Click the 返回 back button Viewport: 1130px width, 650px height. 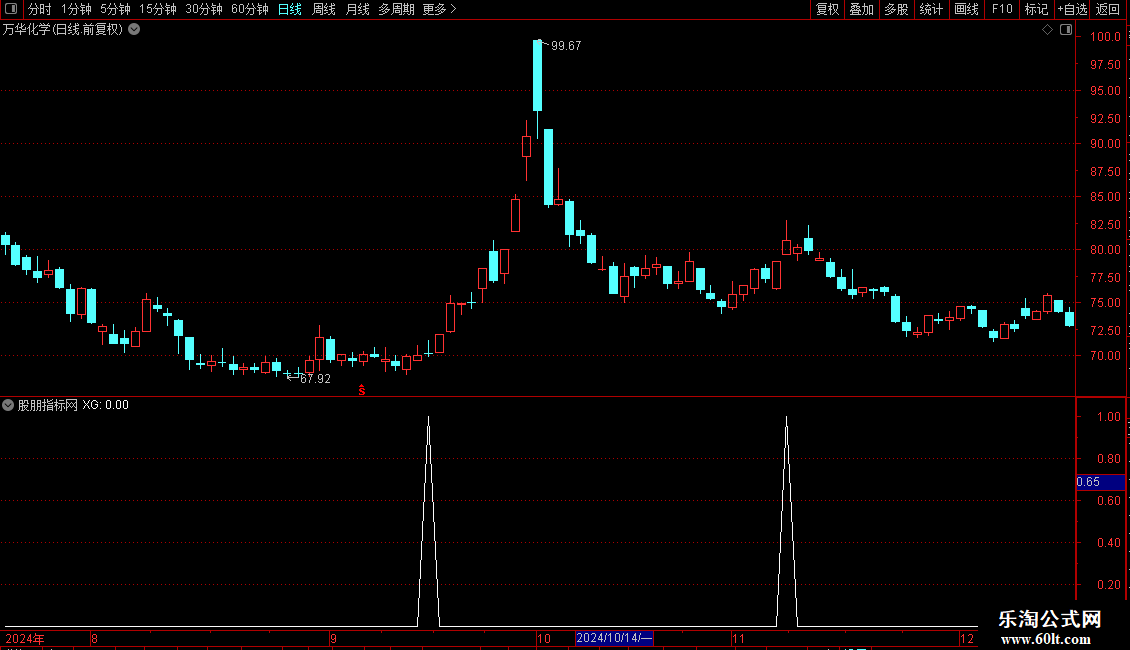click(1108, 9)
